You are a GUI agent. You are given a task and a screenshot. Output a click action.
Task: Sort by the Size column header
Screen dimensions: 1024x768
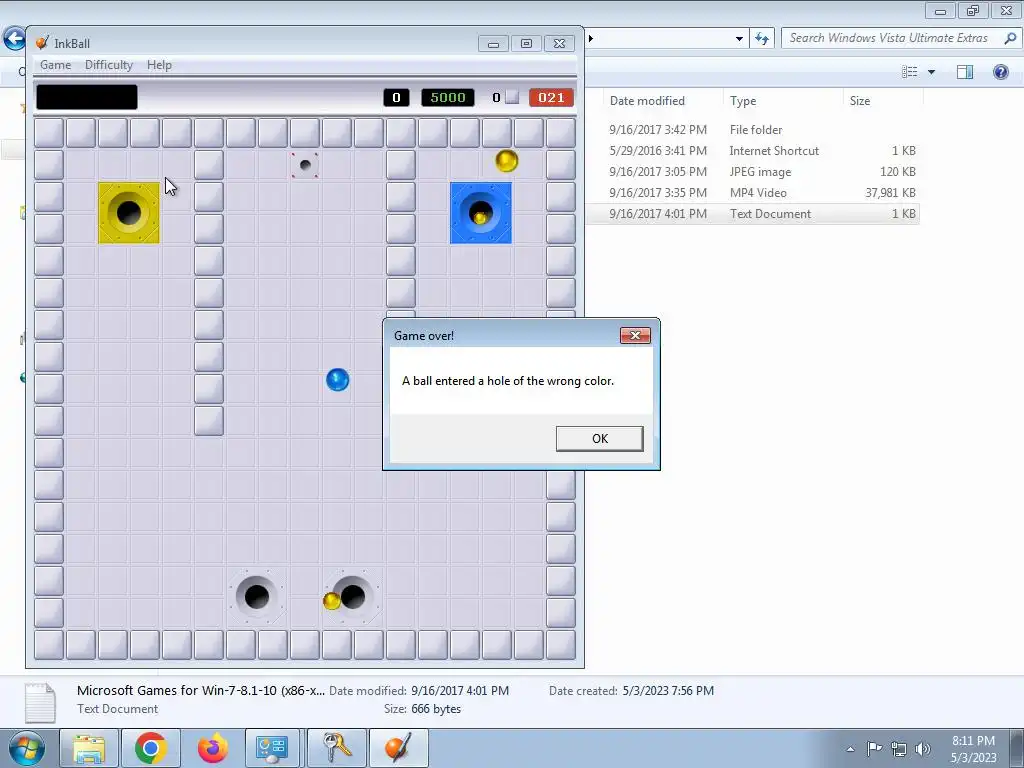click(883, 101)
